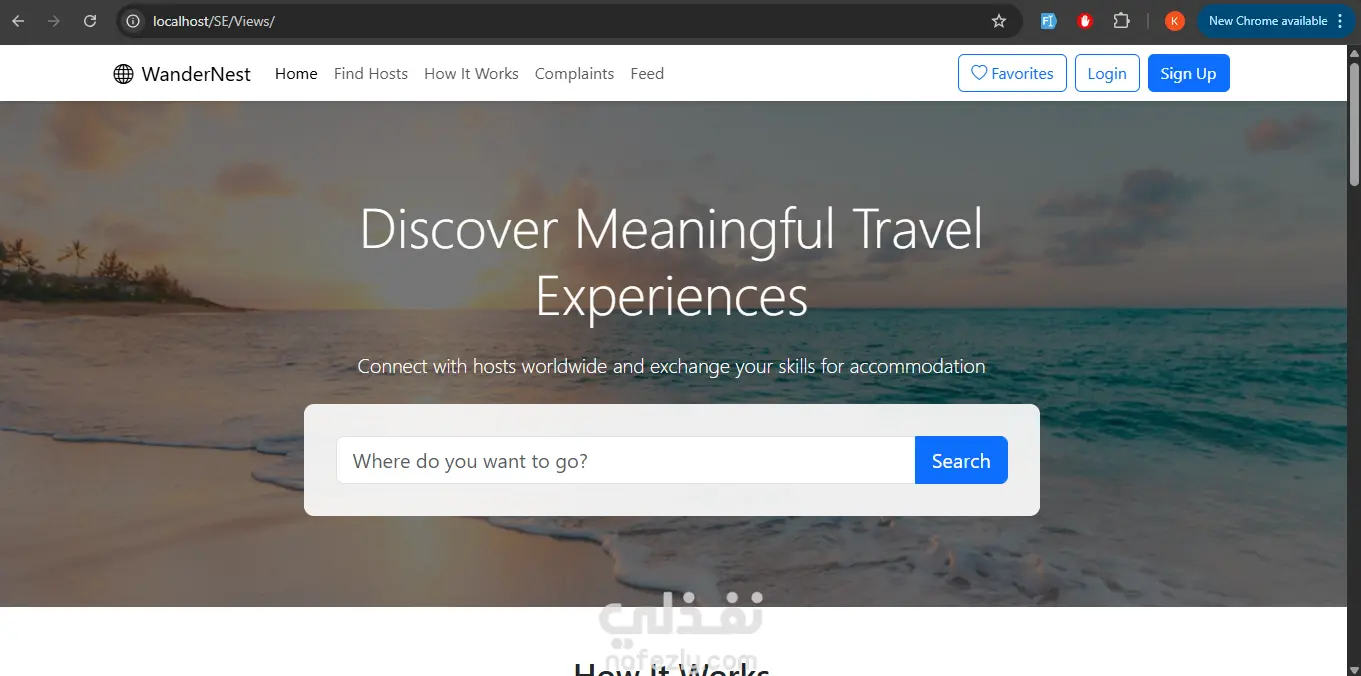The image size is (1361, 676).
Task: Reload the page with the refresh icon
Action: pyautogui.click(x=90, y=21)
